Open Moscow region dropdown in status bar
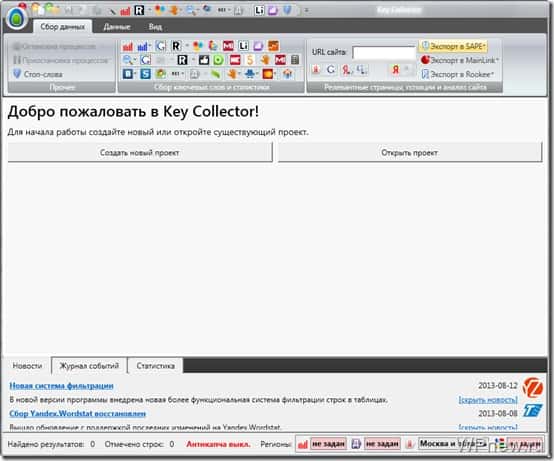 click(x=453, y=443)
